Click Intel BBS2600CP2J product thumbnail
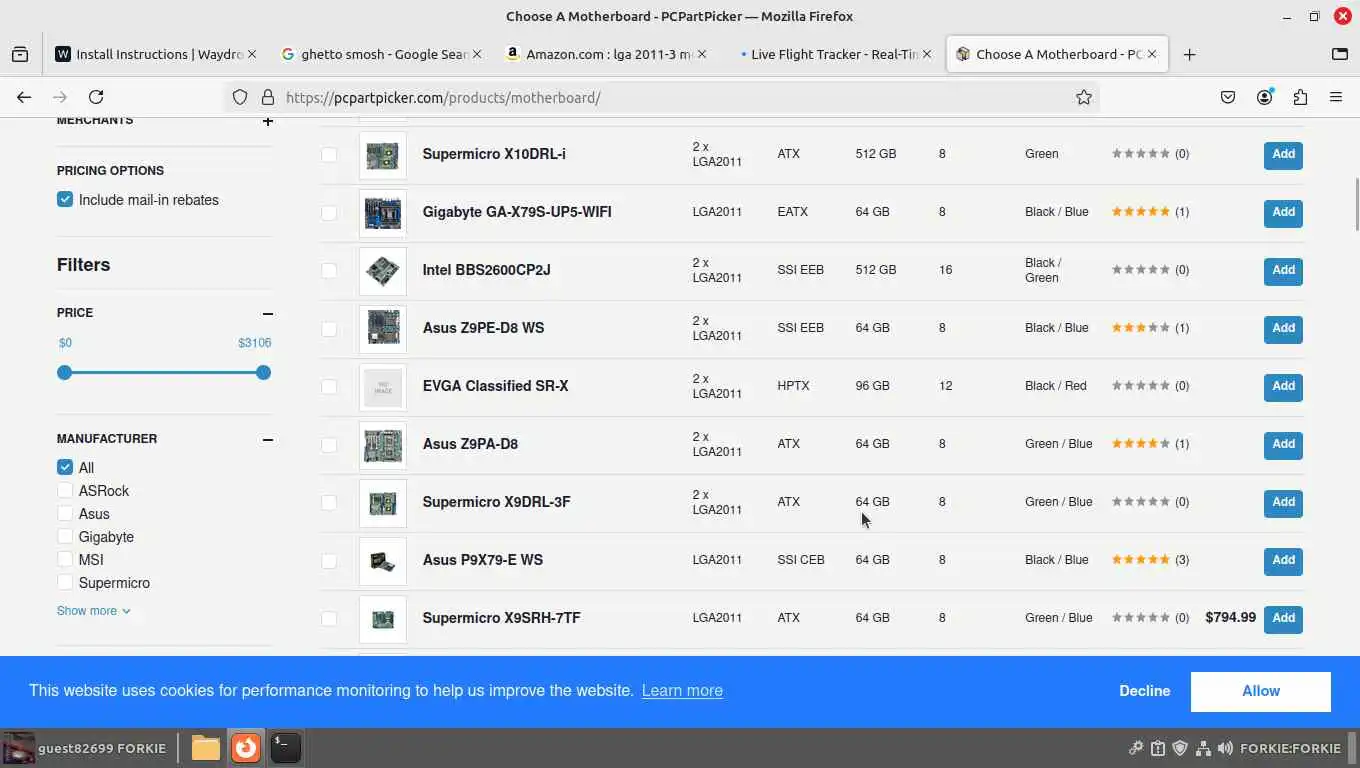Image resolution: width=1360 pixels, height=768 pixels. tap(383, 271)
